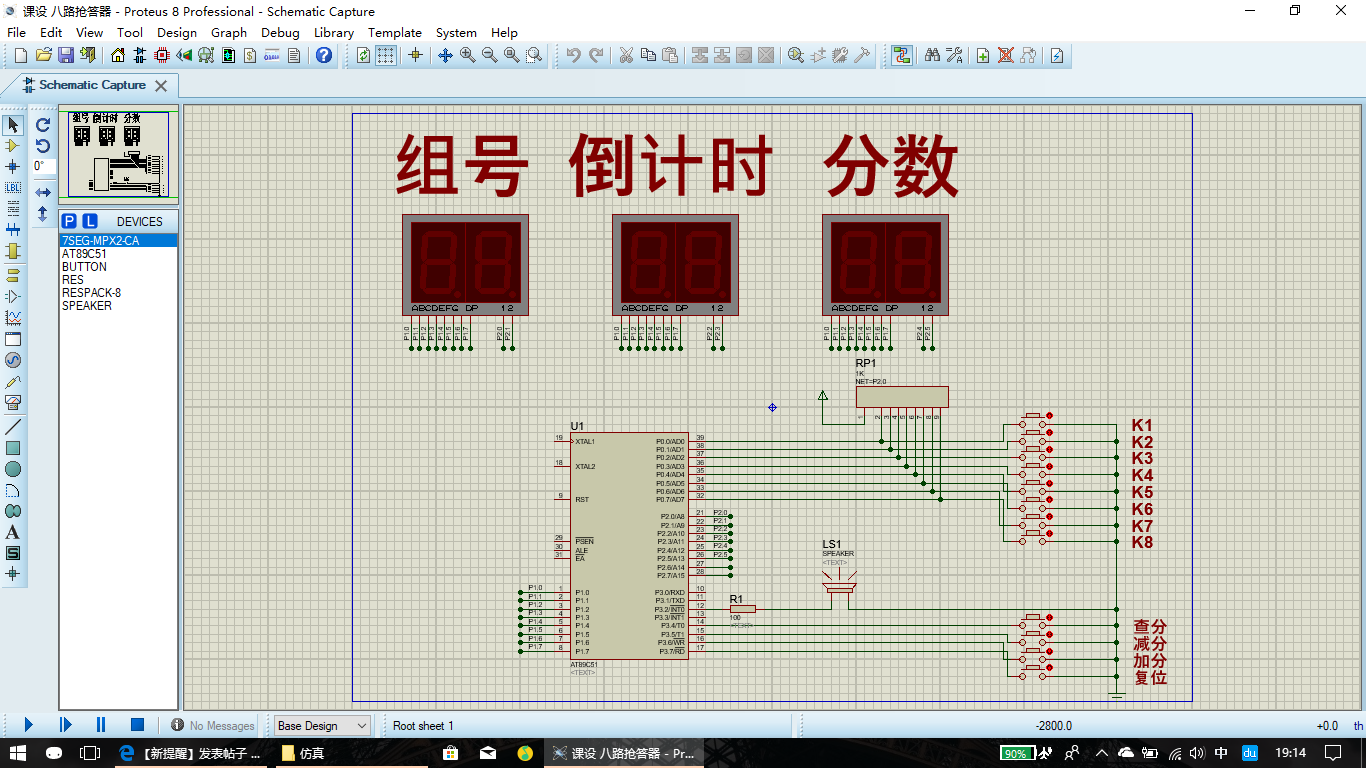Image resolution: width=1366 pixels, height=768 pixels.
Task: Choose the Junction Dot Mode tool
Action: (13, 167)
